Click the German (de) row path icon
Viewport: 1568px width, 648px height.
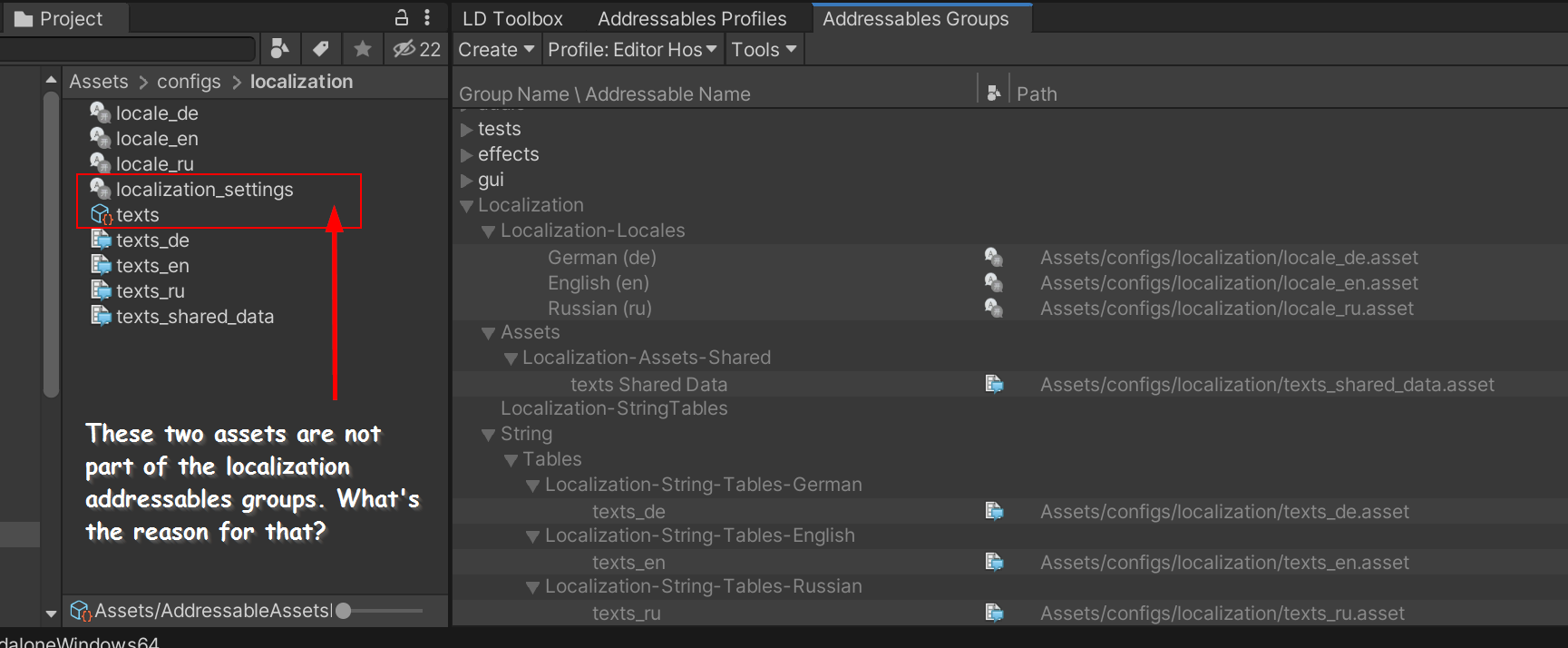994,258
